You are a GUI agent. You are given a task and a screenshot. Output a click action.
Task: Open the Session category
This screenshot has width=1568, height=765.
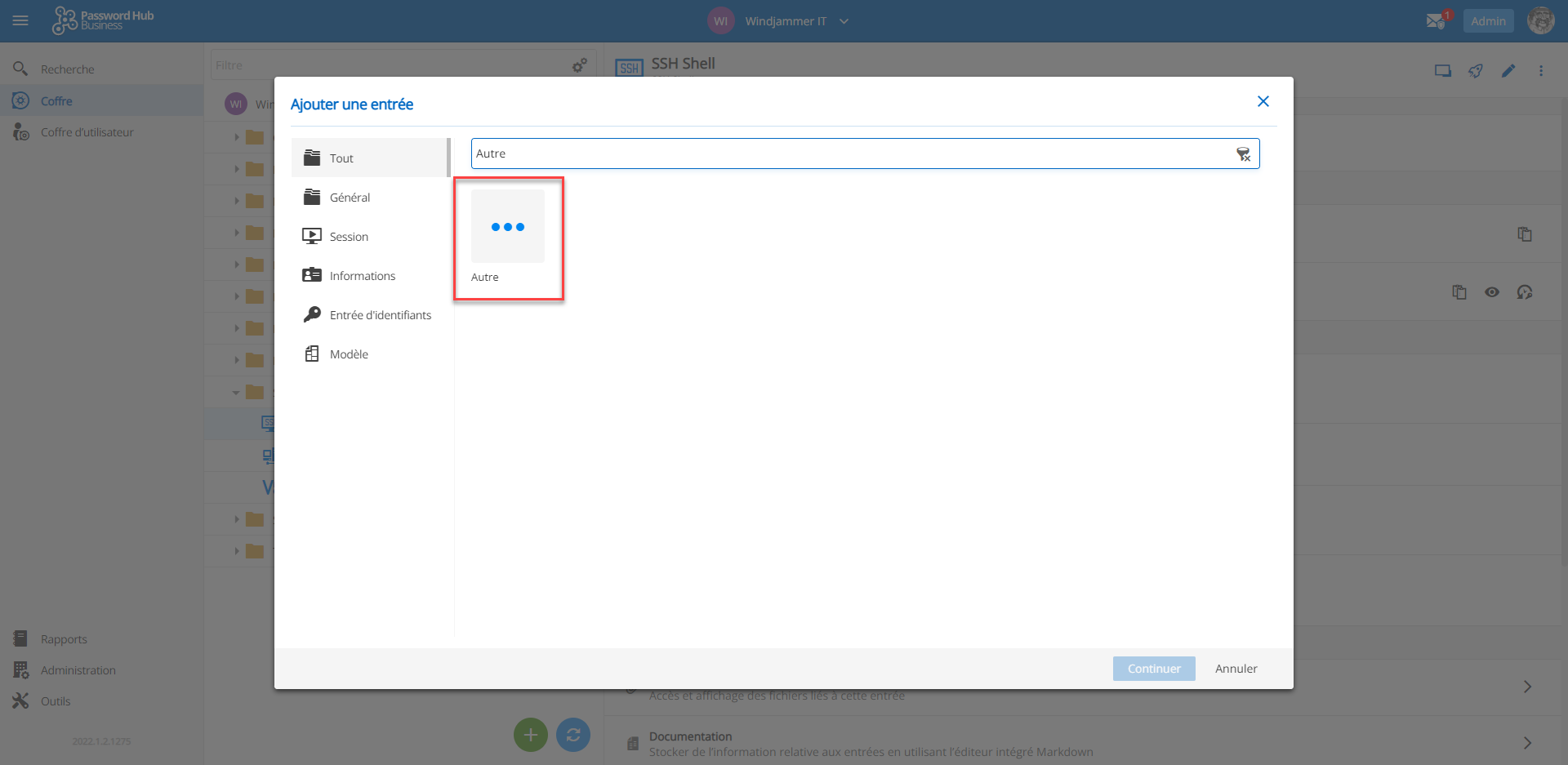tap(370, 237)
